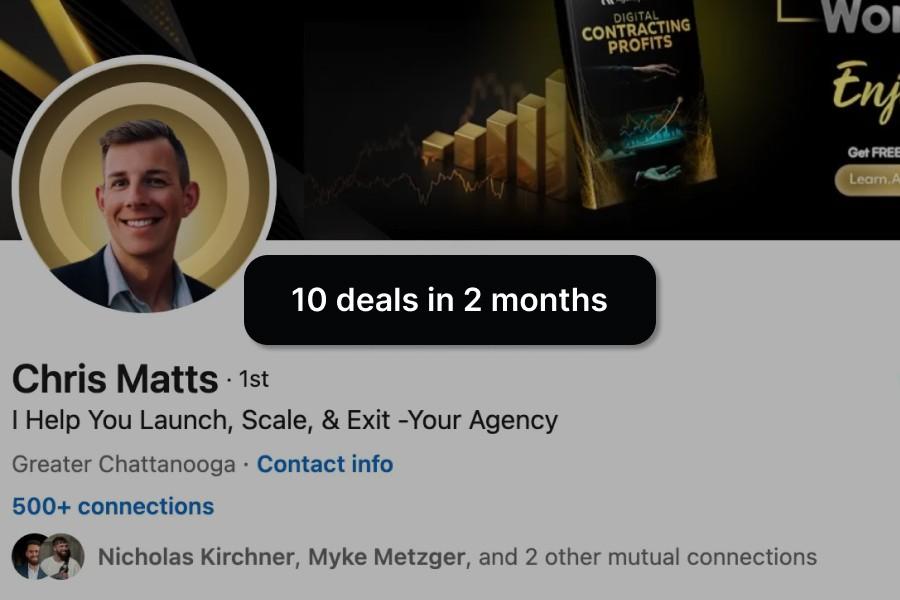Click the white Wor heading in banner
Screen dimensions: 900x600
(861, 17)
